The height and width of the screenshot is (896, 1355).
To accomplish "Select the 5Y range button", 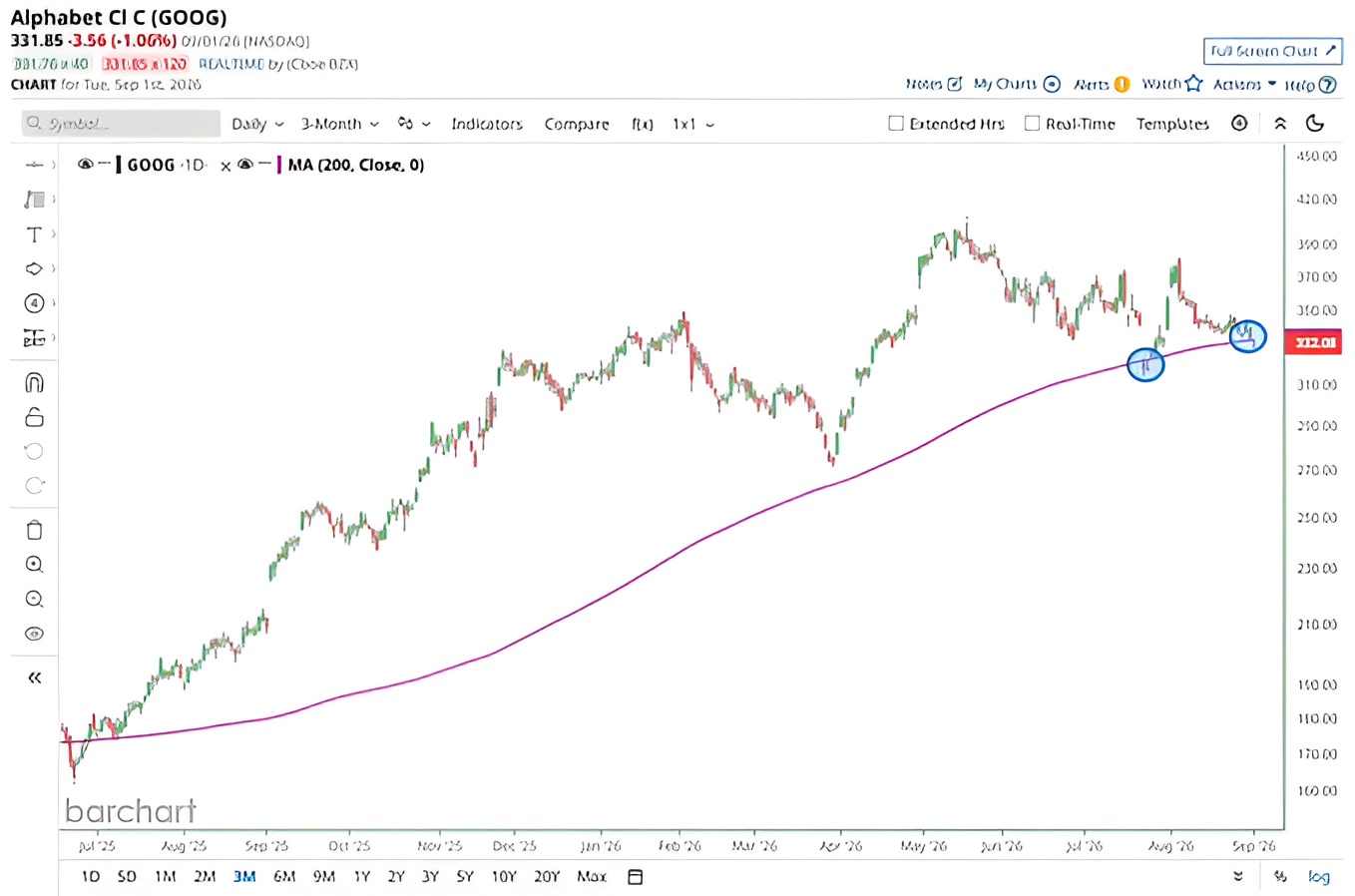I will 465,877.
